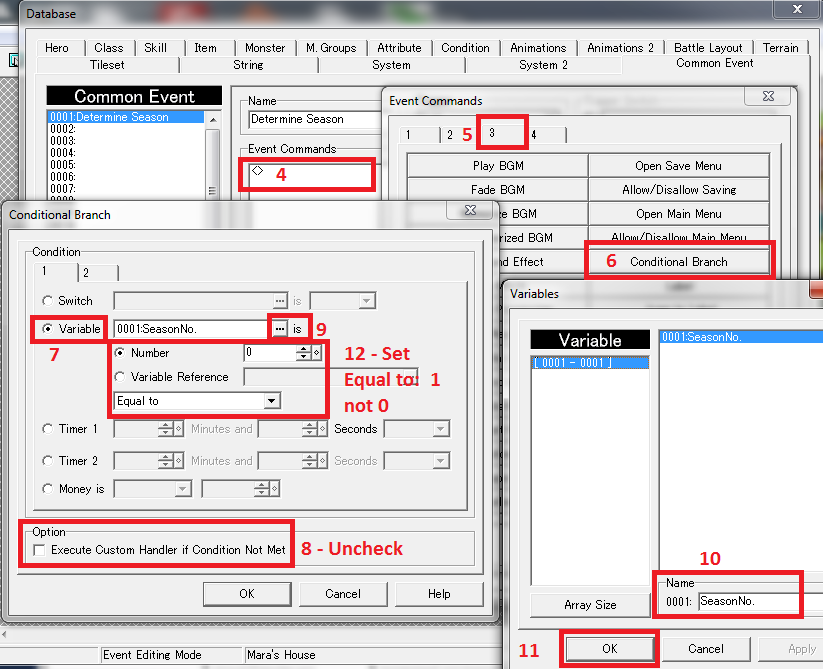823x669 pixels.
Task: Click Cancel in Conditional Branch dialog
Action: point(343,594)
